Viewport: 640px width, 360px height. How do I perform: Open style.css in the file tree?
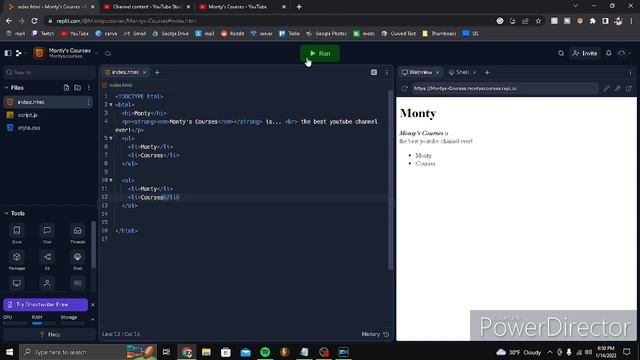click(x=48, y=128)
